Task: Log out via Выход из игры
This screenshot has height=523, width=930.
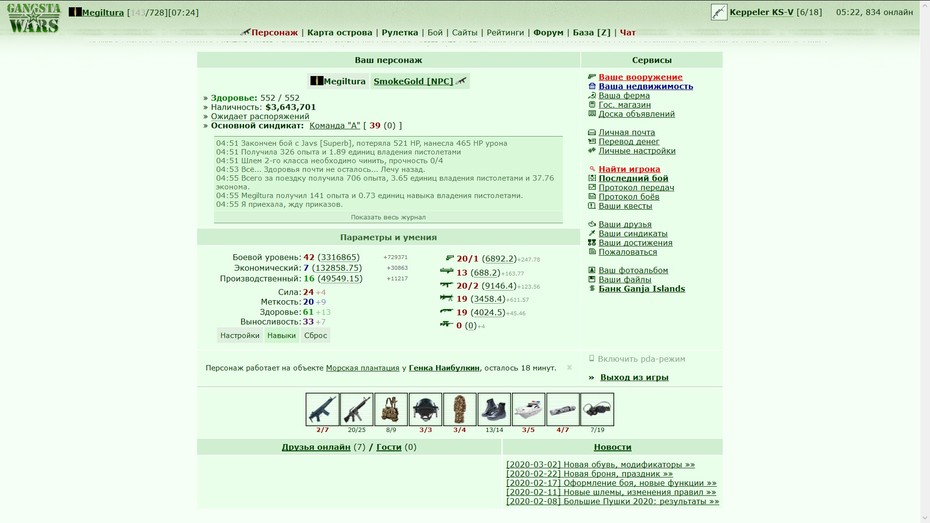Action: tap(634, 377)
